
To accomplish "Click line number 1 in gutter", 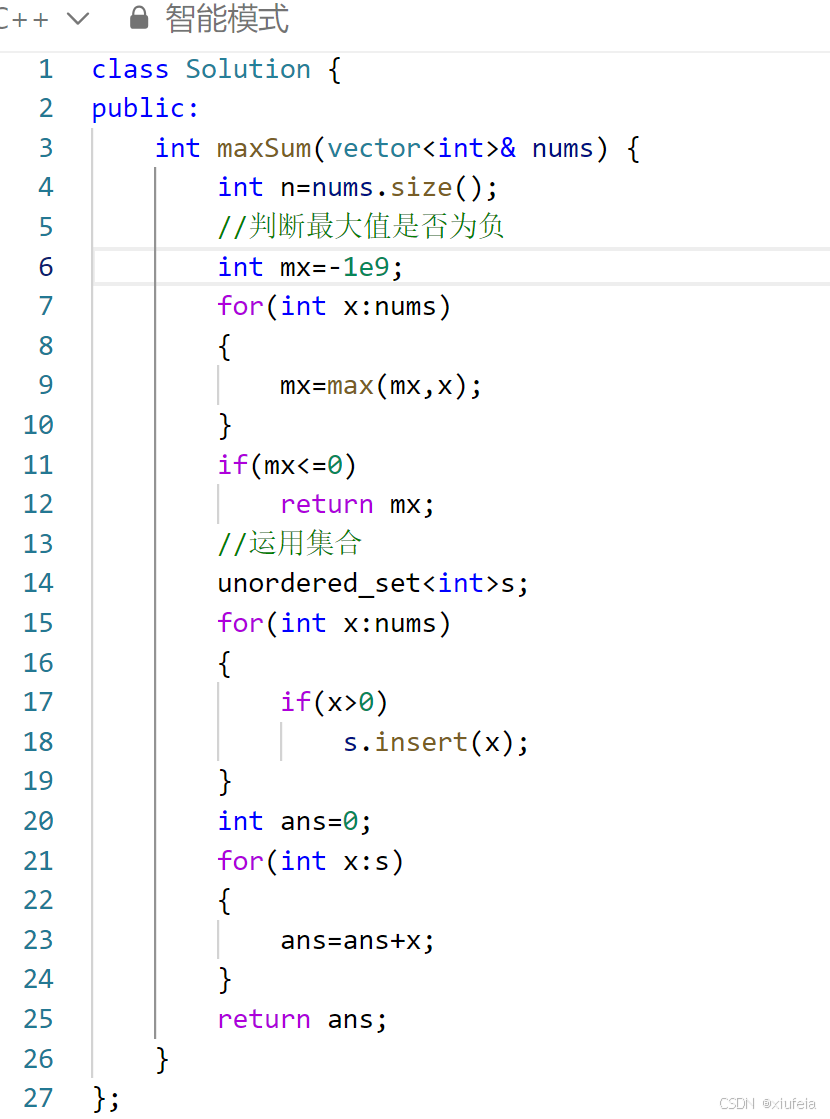I will point(46,69).
